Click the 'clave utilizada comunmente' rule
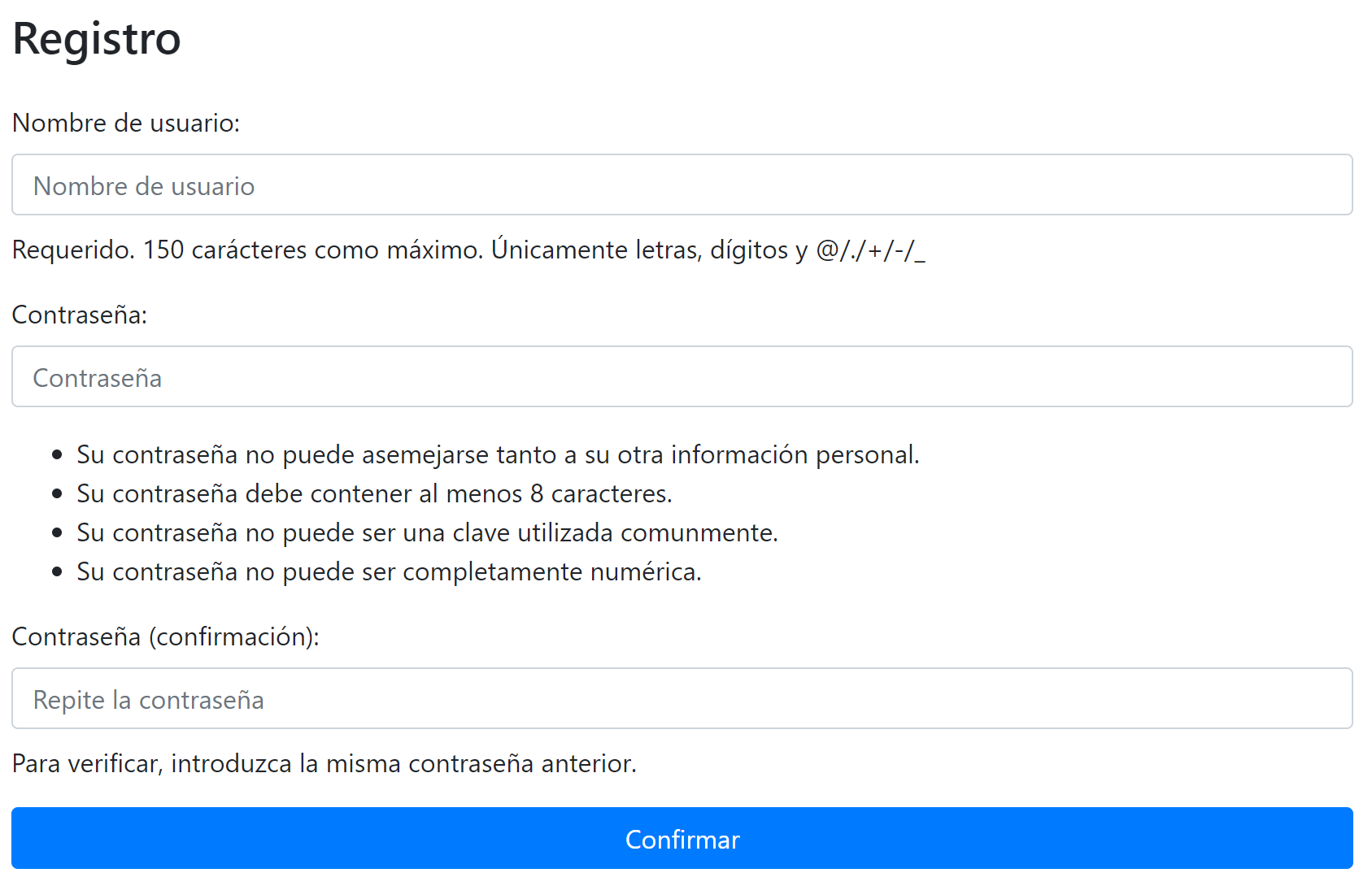This screenshot has height=886, width=1372. pos(428,532)
